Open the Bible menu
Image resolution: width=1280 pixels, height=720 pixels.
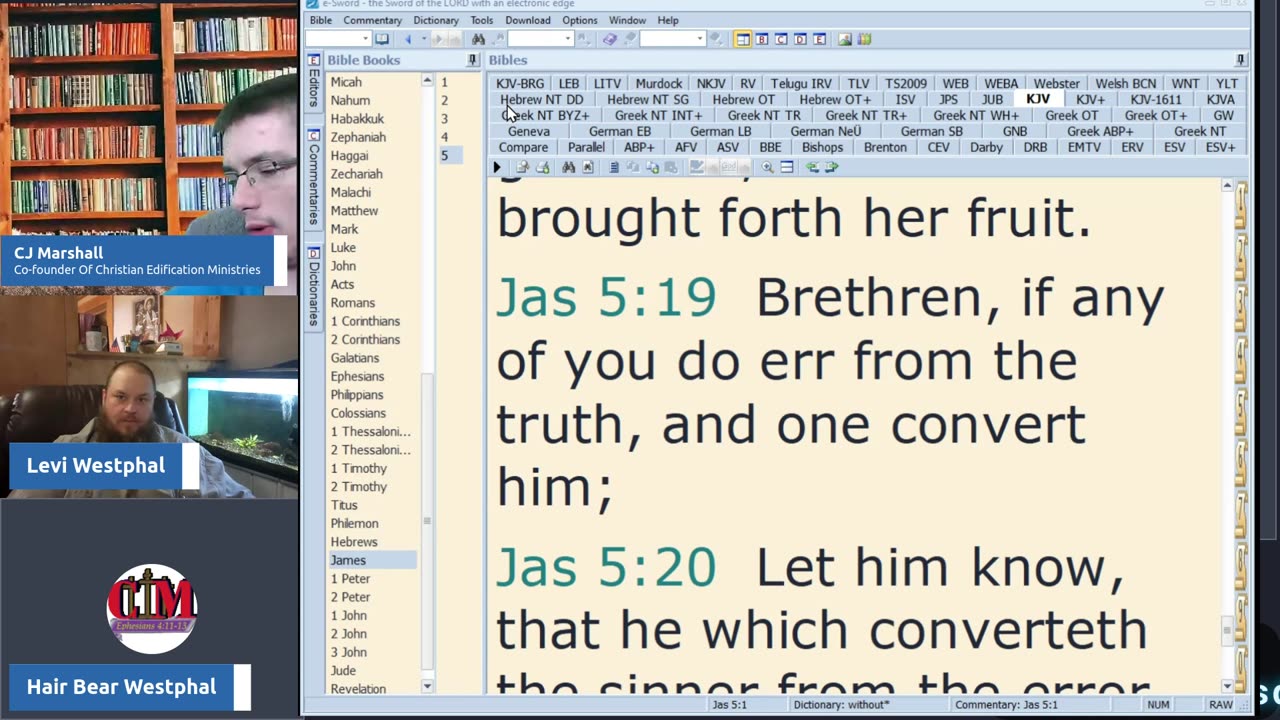321,20
